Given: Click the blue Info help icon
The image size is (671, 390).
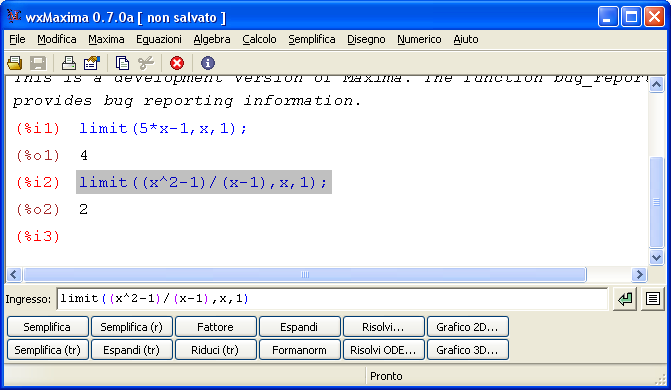Looking at the screenshot, I should [x=208, y=63].
